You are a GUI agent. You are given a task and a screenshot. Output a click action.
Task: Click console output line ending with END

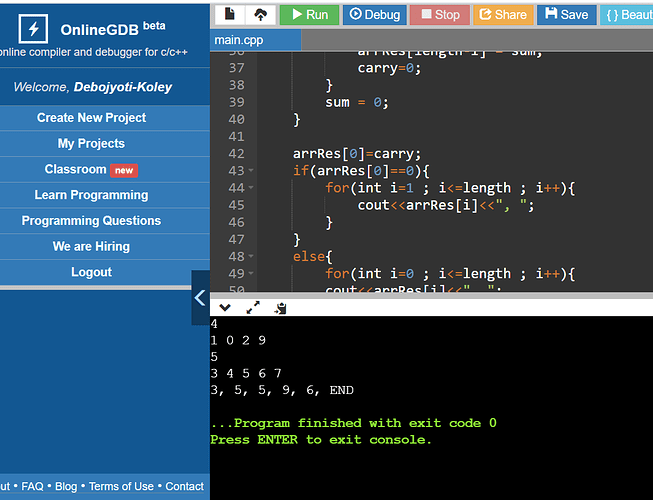point(282,390)
